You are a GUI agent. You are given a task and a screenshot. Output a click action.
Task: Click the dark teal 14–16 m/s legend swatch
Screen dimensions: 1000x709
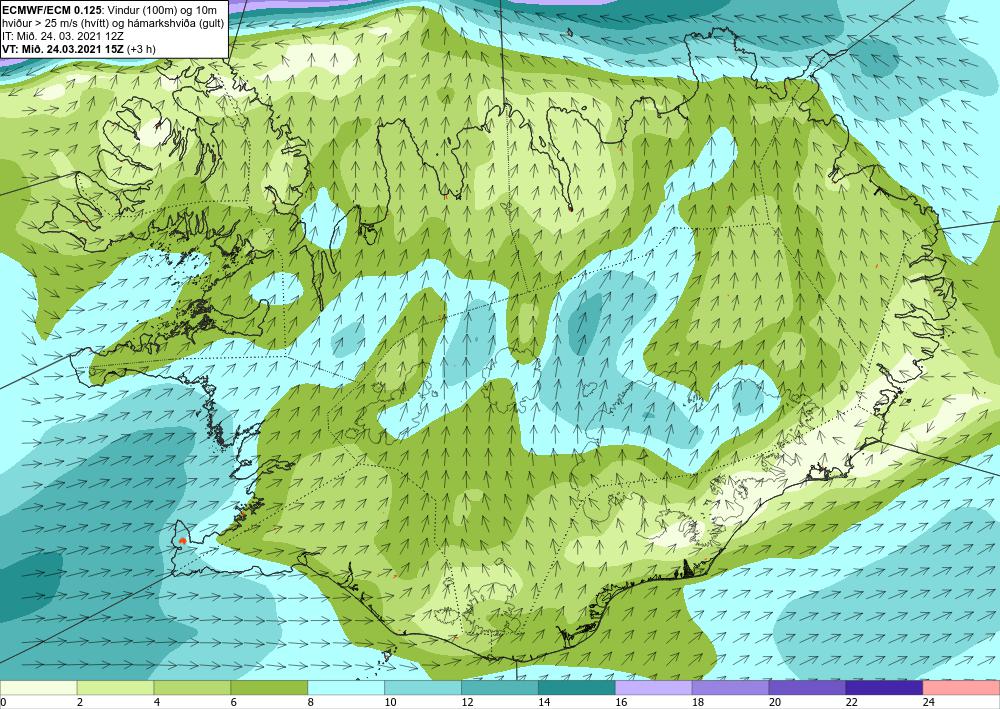pos(577,688)
